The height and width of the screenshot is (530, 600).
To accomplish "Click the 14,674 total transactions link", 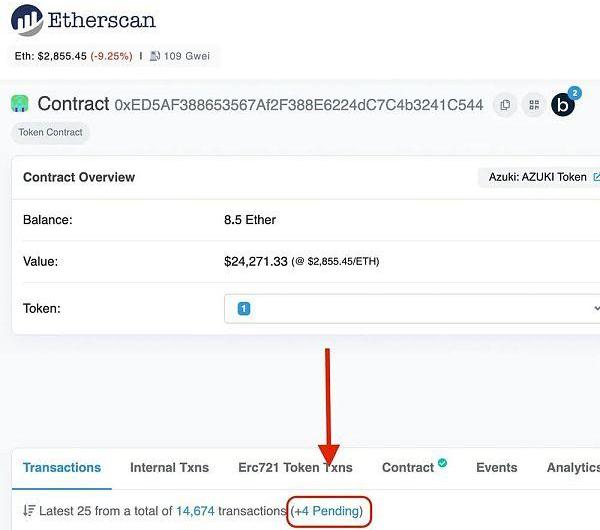I will pyautogui.click(x=195, y=511).
